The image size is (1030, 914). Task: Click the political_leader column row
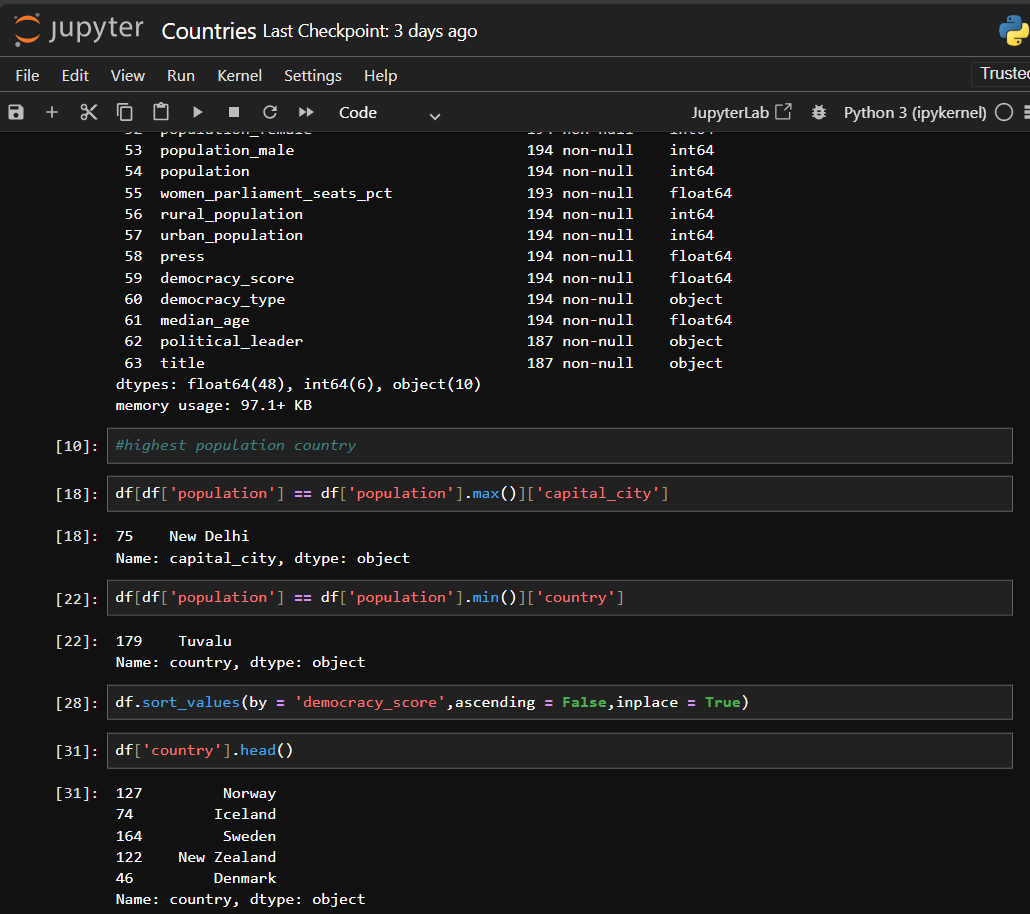[424, 341]
